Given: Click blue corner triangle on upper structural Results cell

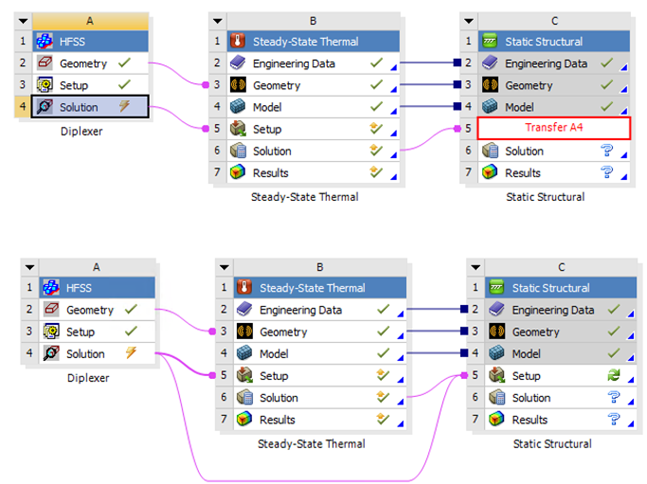Looking at the screenshot, I should (x=624, y=177).
